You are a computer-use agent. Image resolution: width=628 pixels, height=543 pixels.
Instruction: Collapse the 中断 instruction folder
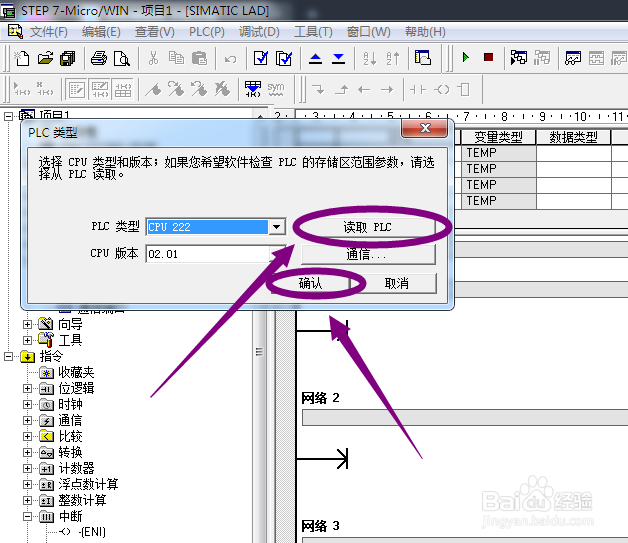[x=27, y=517]
